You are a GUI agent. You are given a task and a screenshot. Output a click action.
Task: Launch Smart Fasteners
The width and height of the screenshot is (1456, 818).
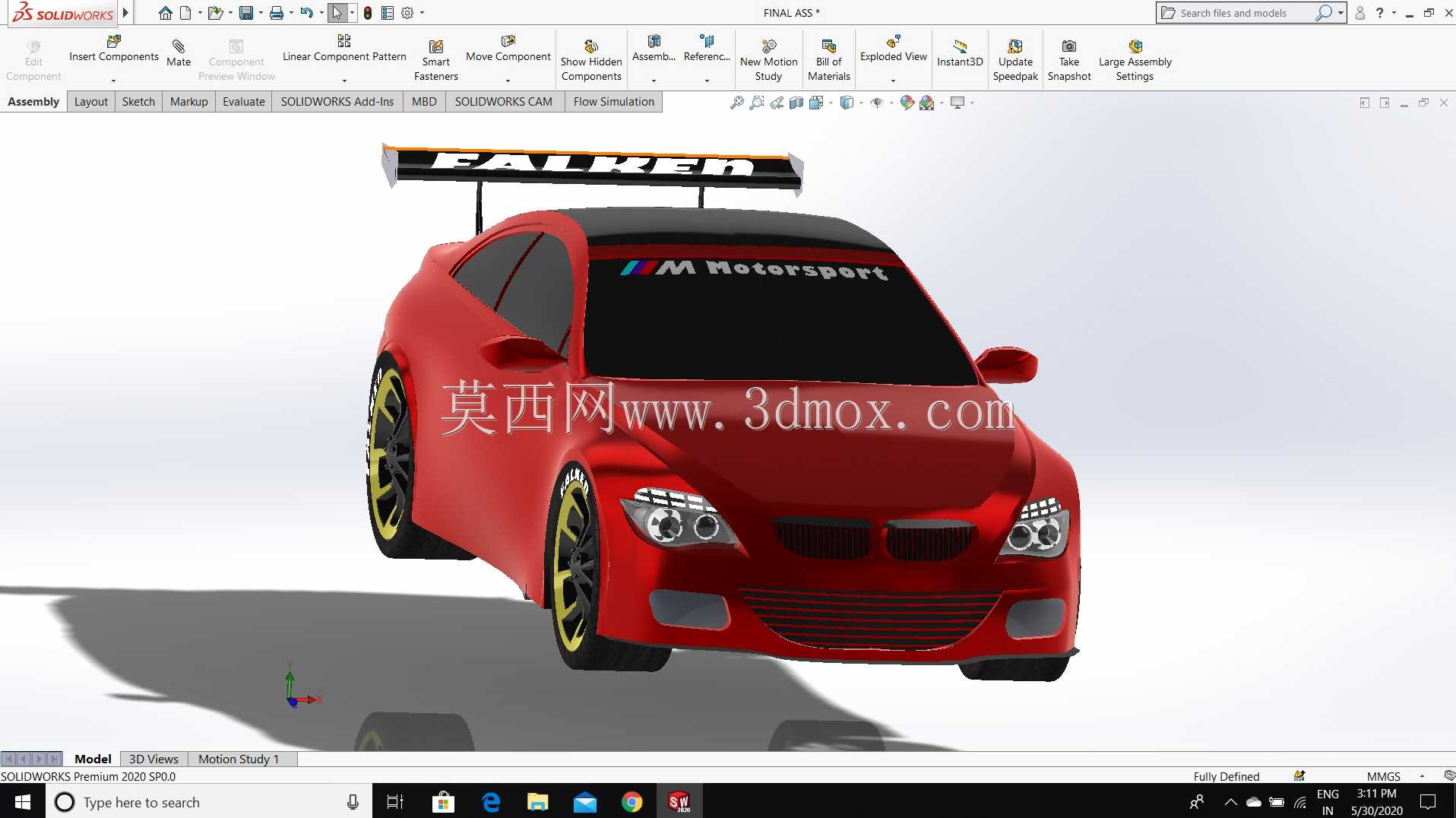436,61
